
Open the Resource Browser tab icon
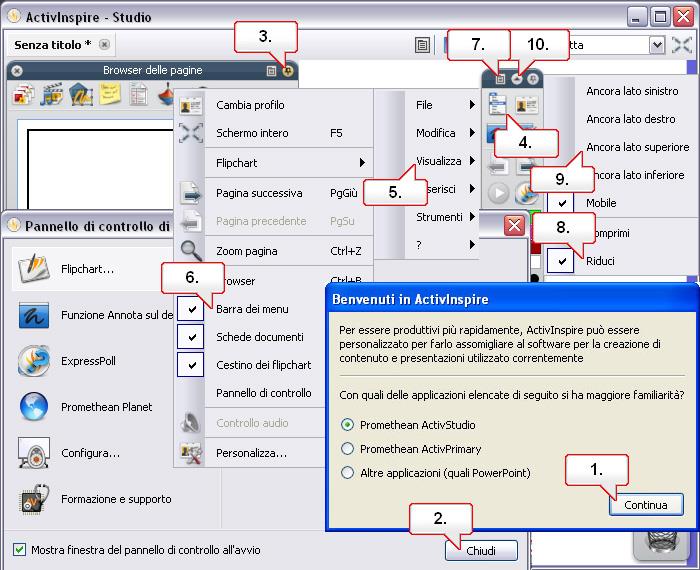coord(52,94)
